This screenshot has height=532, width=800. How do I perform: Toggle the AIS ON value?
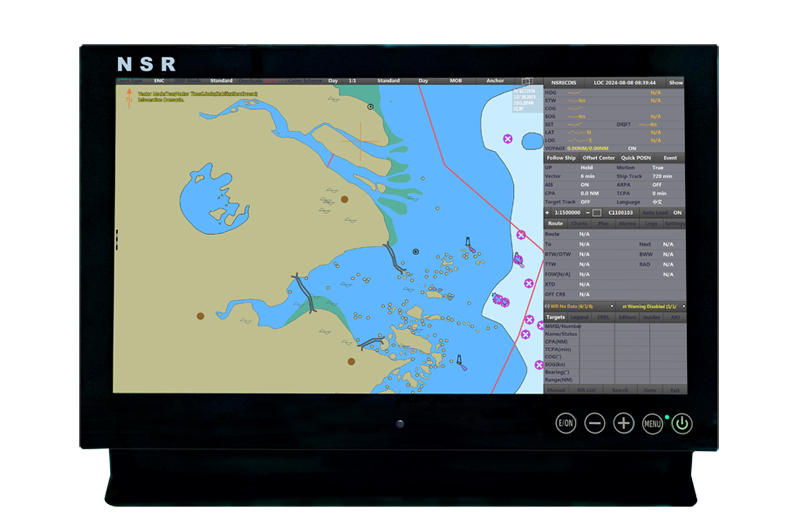[585, 185]
